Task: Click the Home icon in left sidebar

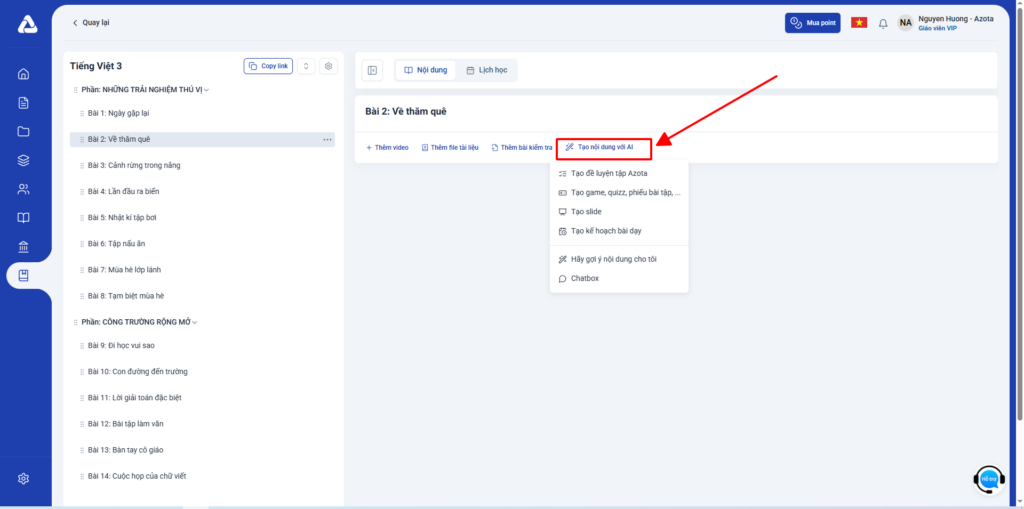Action: tap(24, 73)
